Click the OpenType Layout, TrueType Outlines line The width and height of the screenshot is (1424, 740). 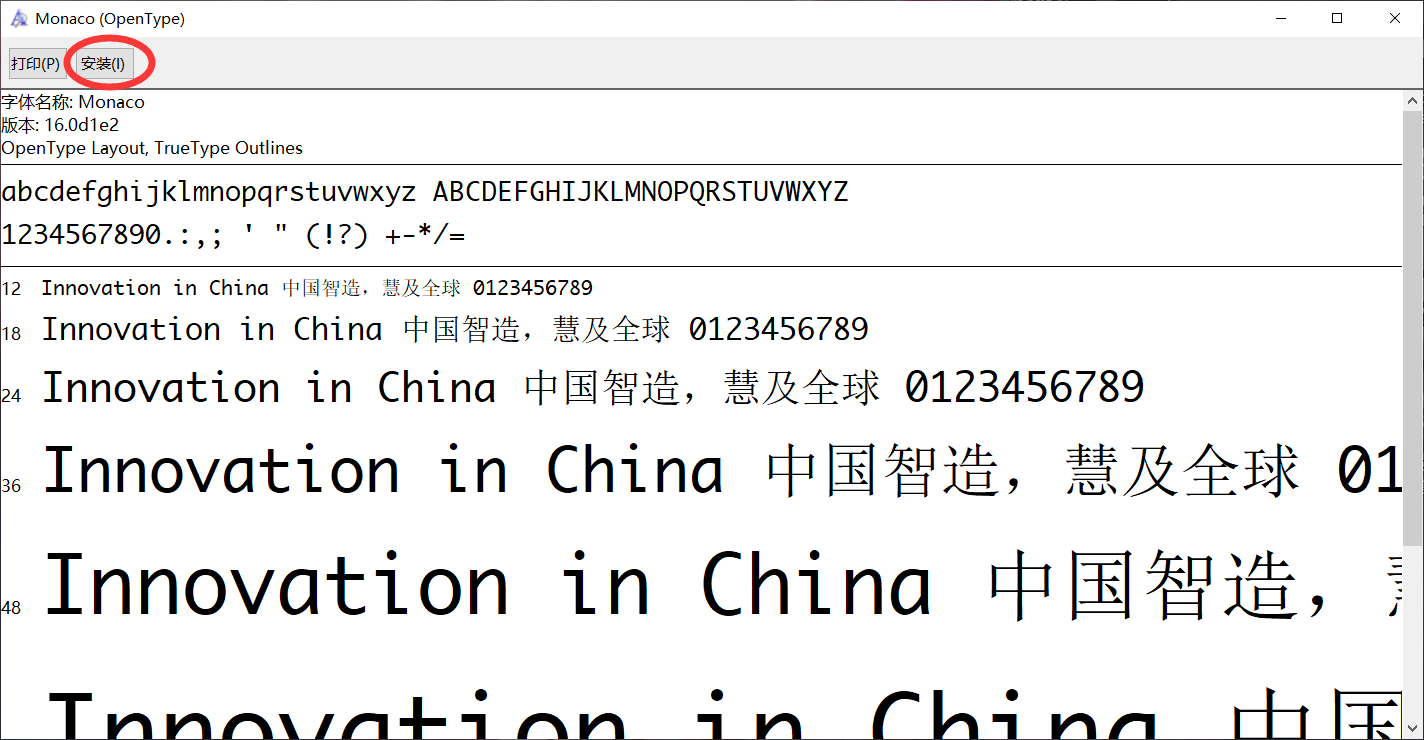[152, 148]
